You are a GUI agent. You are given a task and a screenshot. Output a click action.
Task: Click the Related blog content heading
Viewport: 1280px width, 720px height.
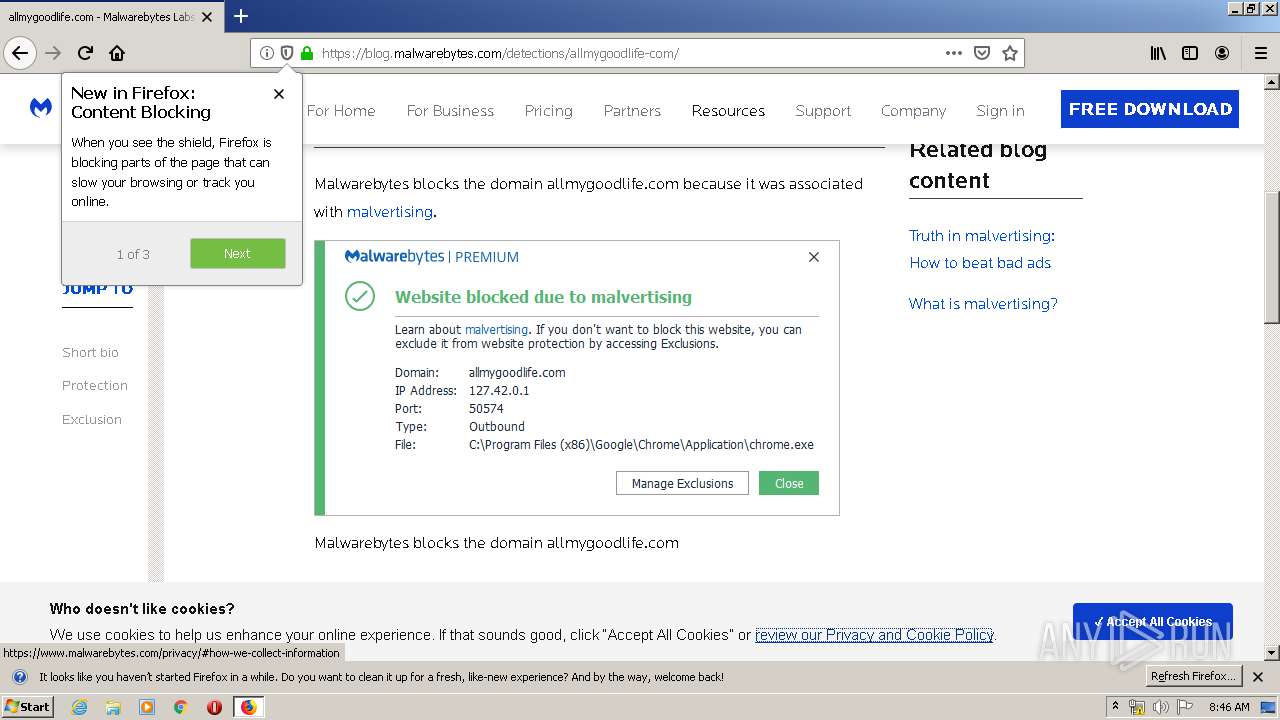[978, 165]
